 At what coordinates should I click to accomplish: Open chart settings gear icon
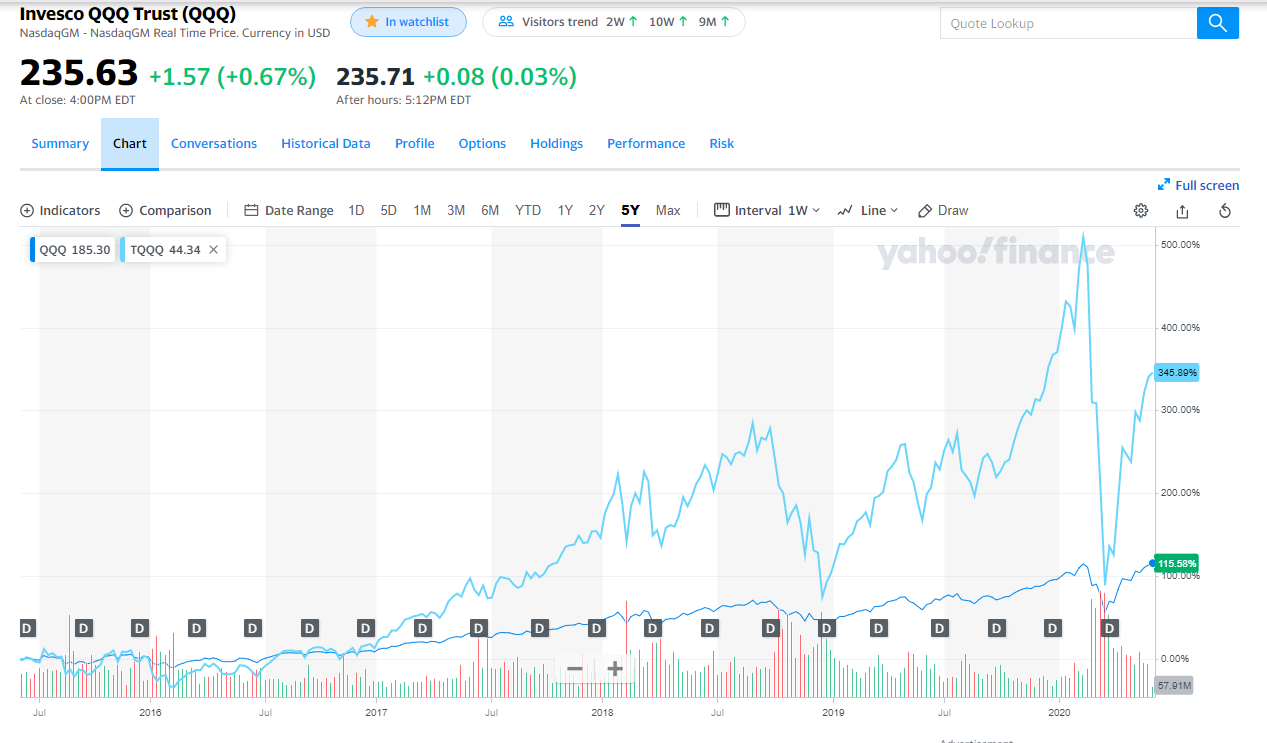tap(1141, 211)
